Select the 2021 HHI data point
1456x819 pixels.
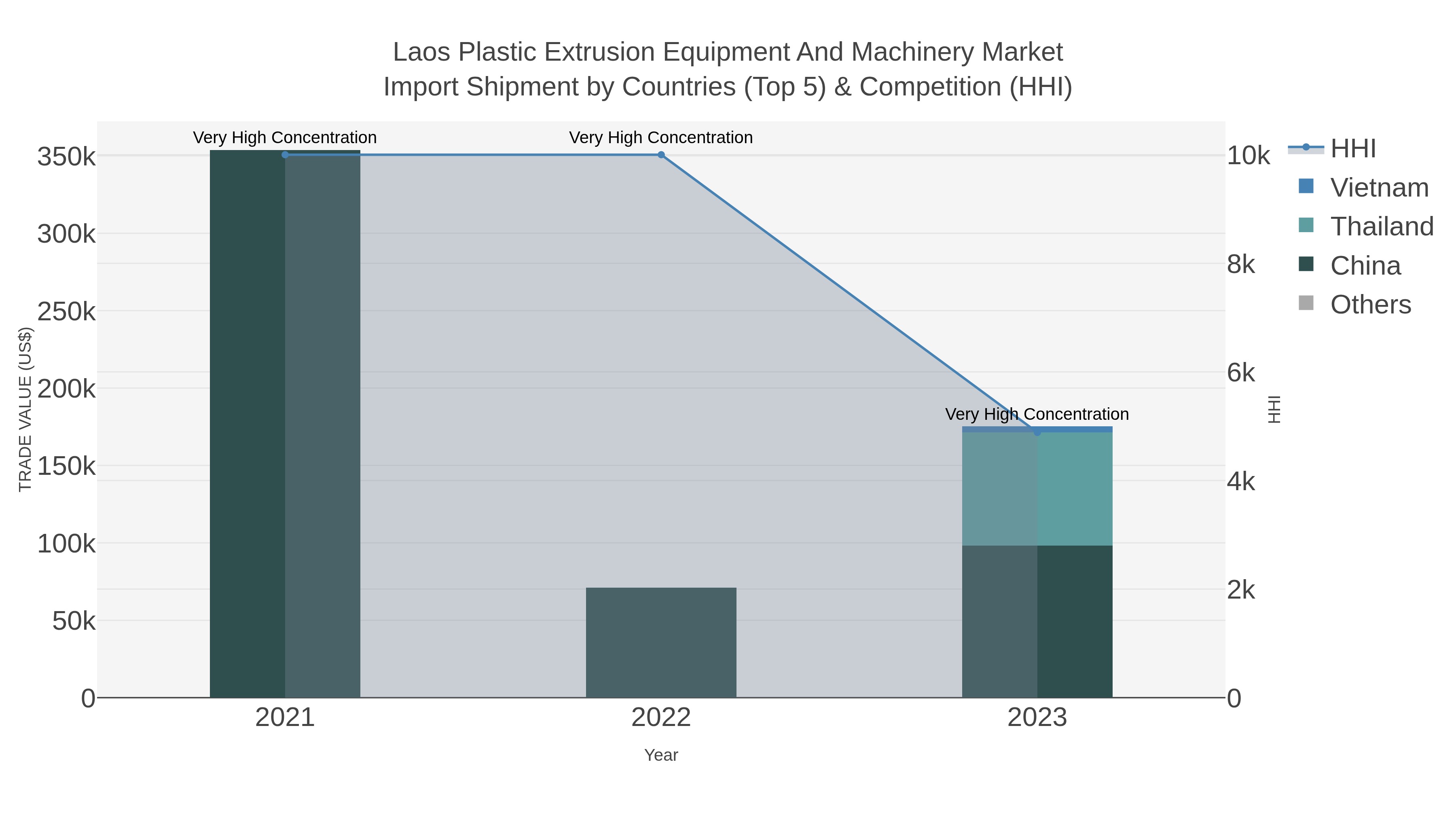point(285,155)
